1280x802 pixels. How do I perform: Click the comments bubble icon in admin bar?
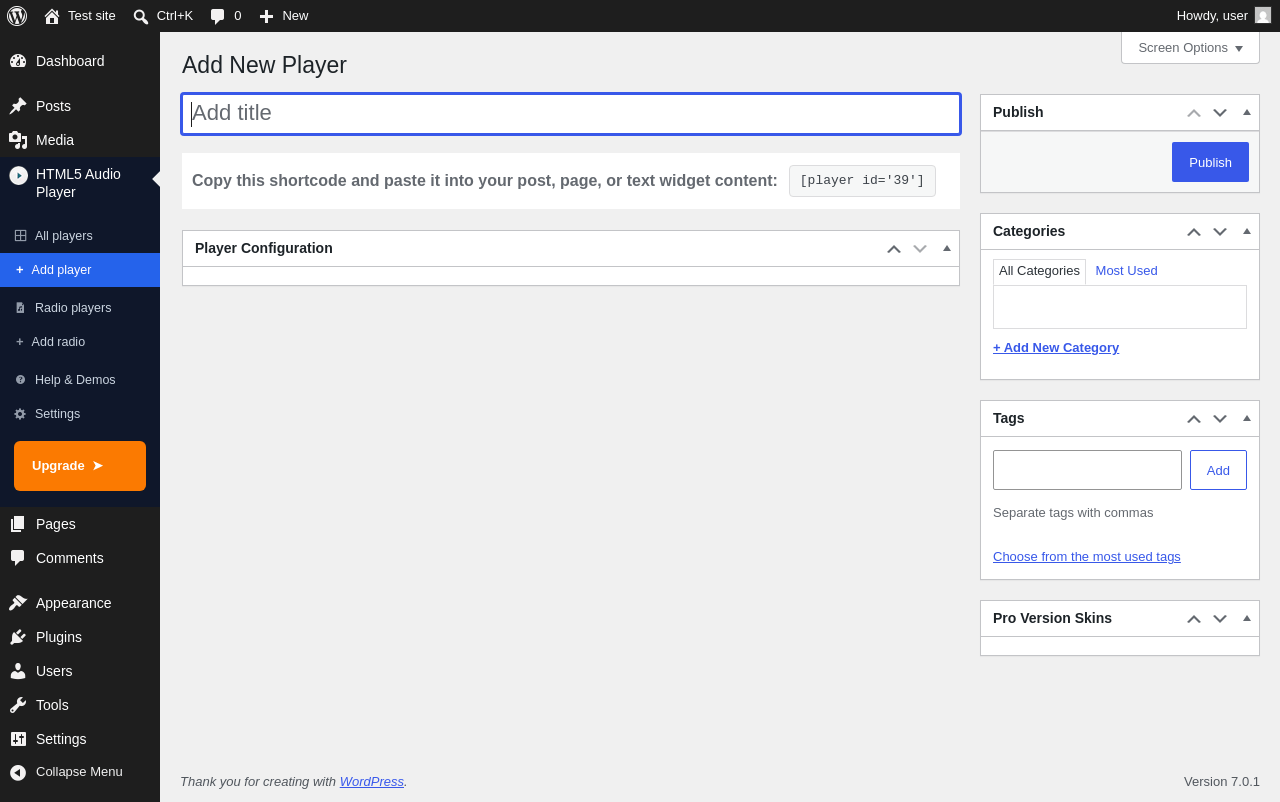217,16
